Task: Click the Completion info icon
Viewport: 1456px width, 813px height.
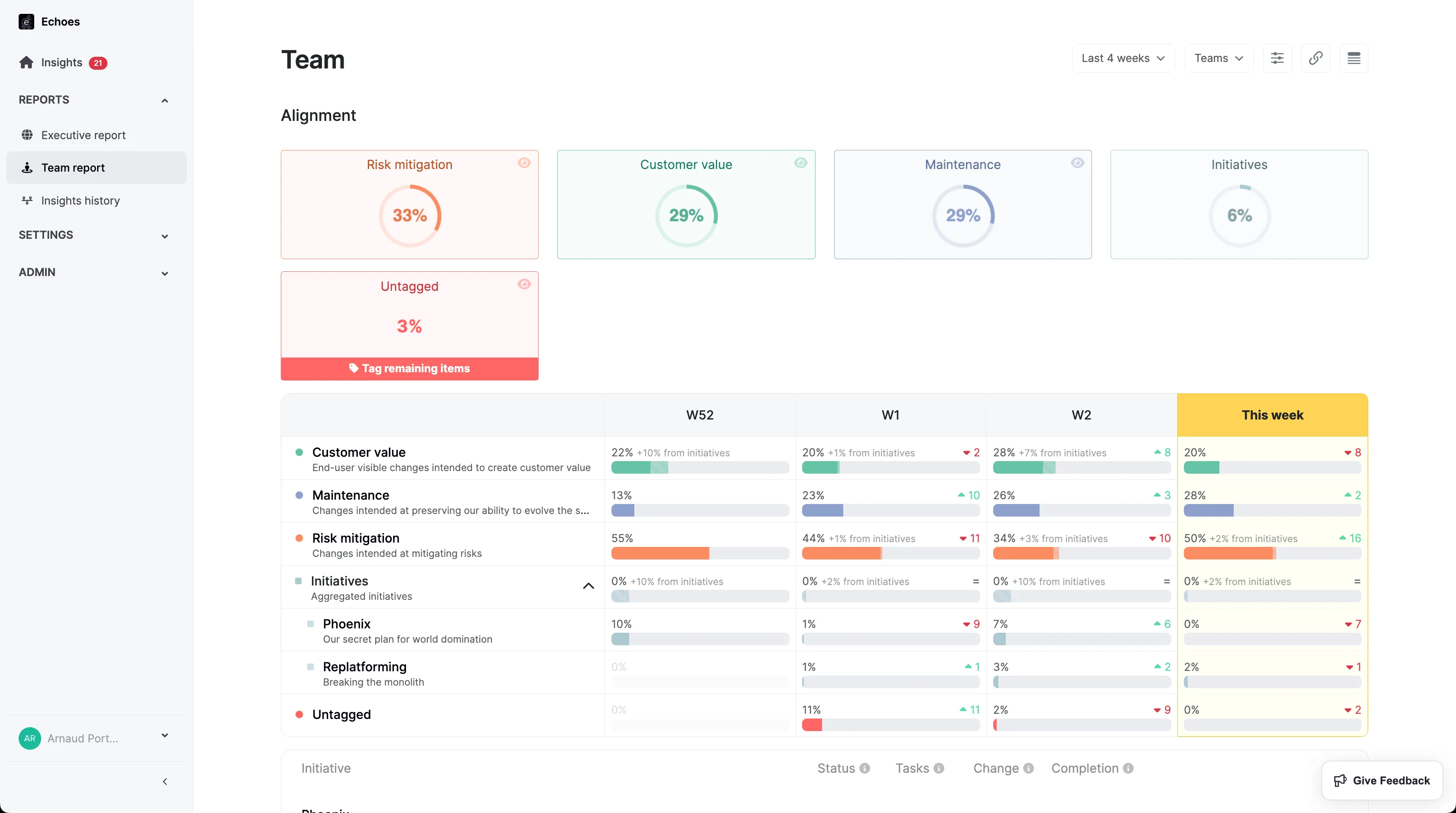Action: pos(1128,768)
